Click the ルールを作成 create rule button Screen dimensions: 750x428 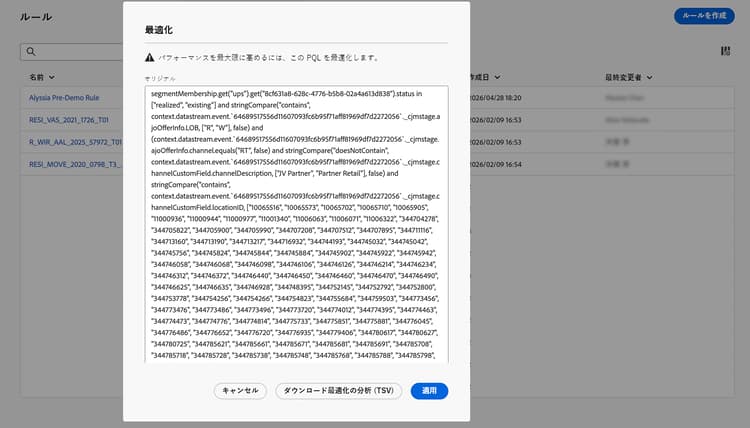coord(704,16)
